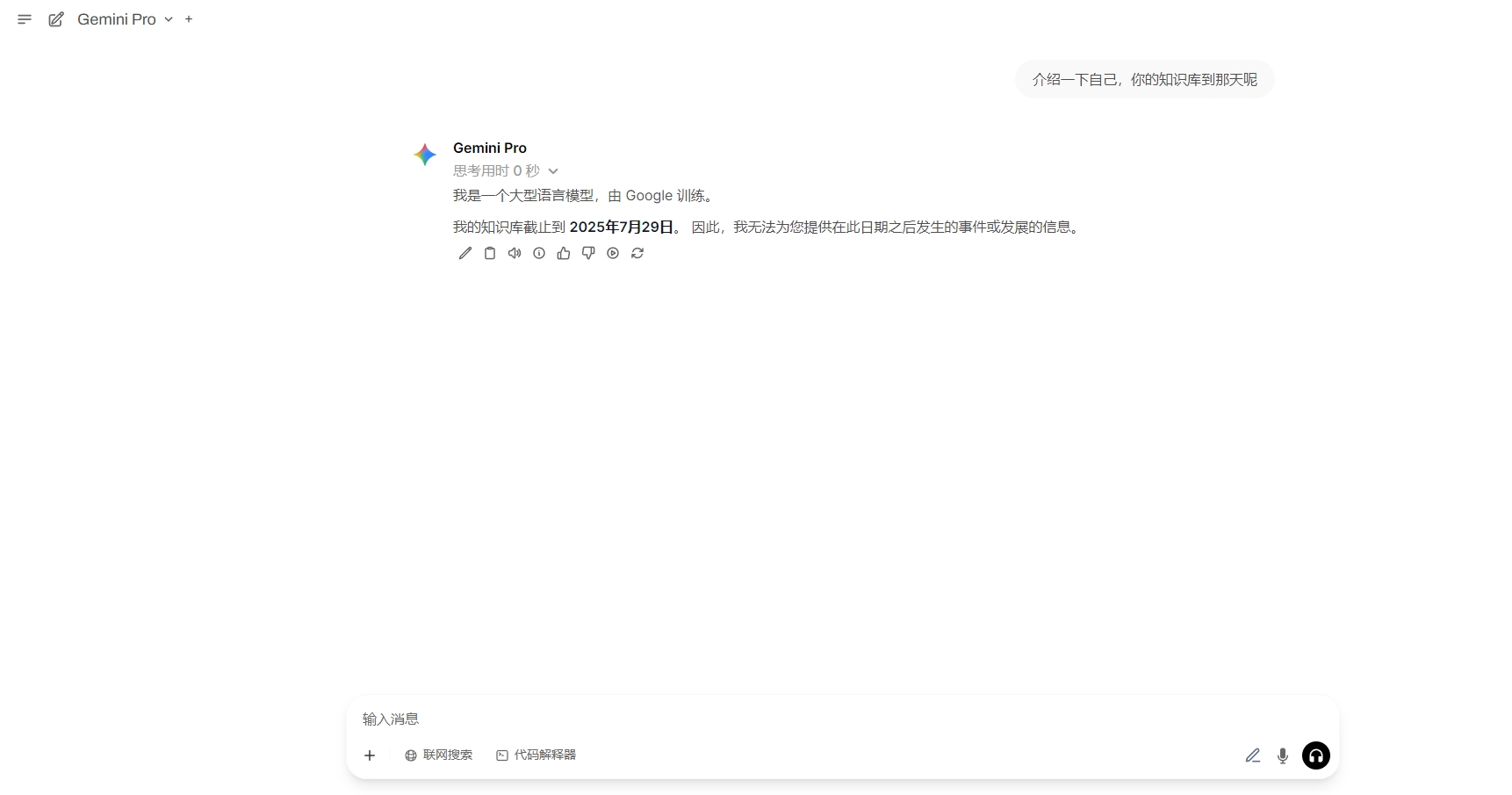
Task: Click the circled play icon below the response
Action: pyautogui.click(x=612, y=253)
